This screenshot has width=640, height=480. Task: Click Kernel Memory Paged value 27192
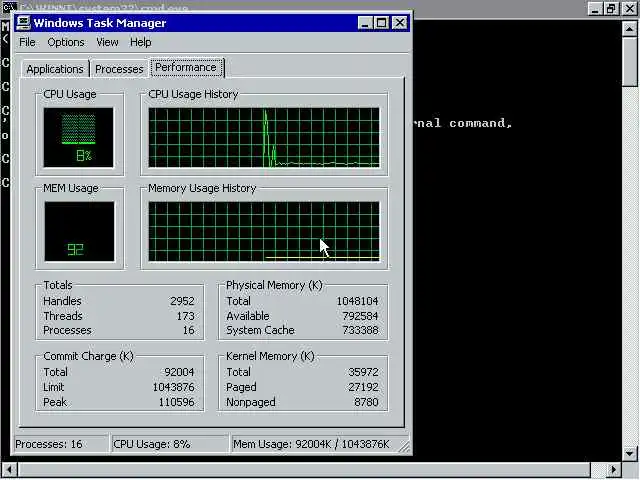tap(363, 387)
